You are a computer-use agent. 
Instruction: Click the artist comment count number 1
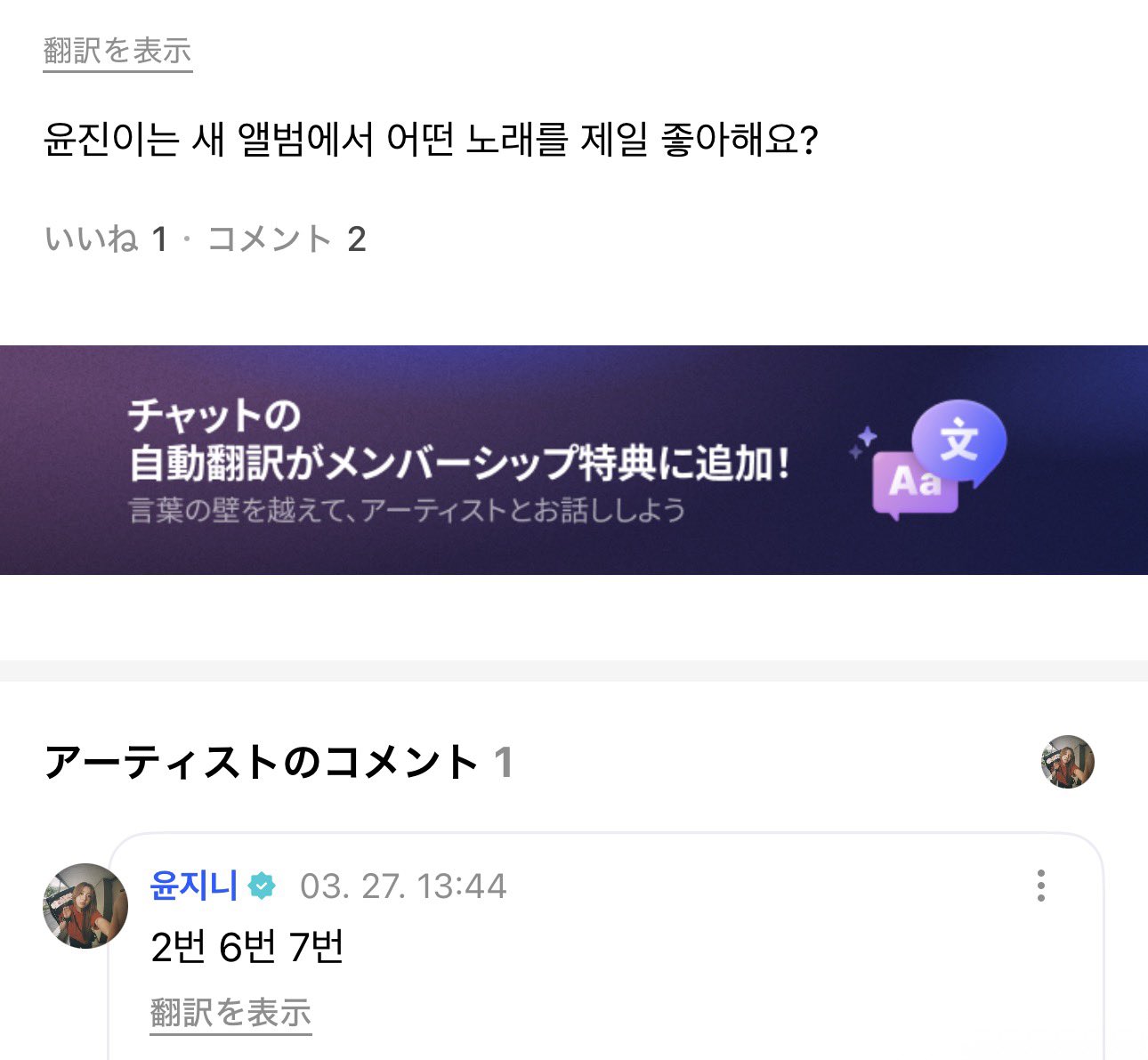point(503,763)
